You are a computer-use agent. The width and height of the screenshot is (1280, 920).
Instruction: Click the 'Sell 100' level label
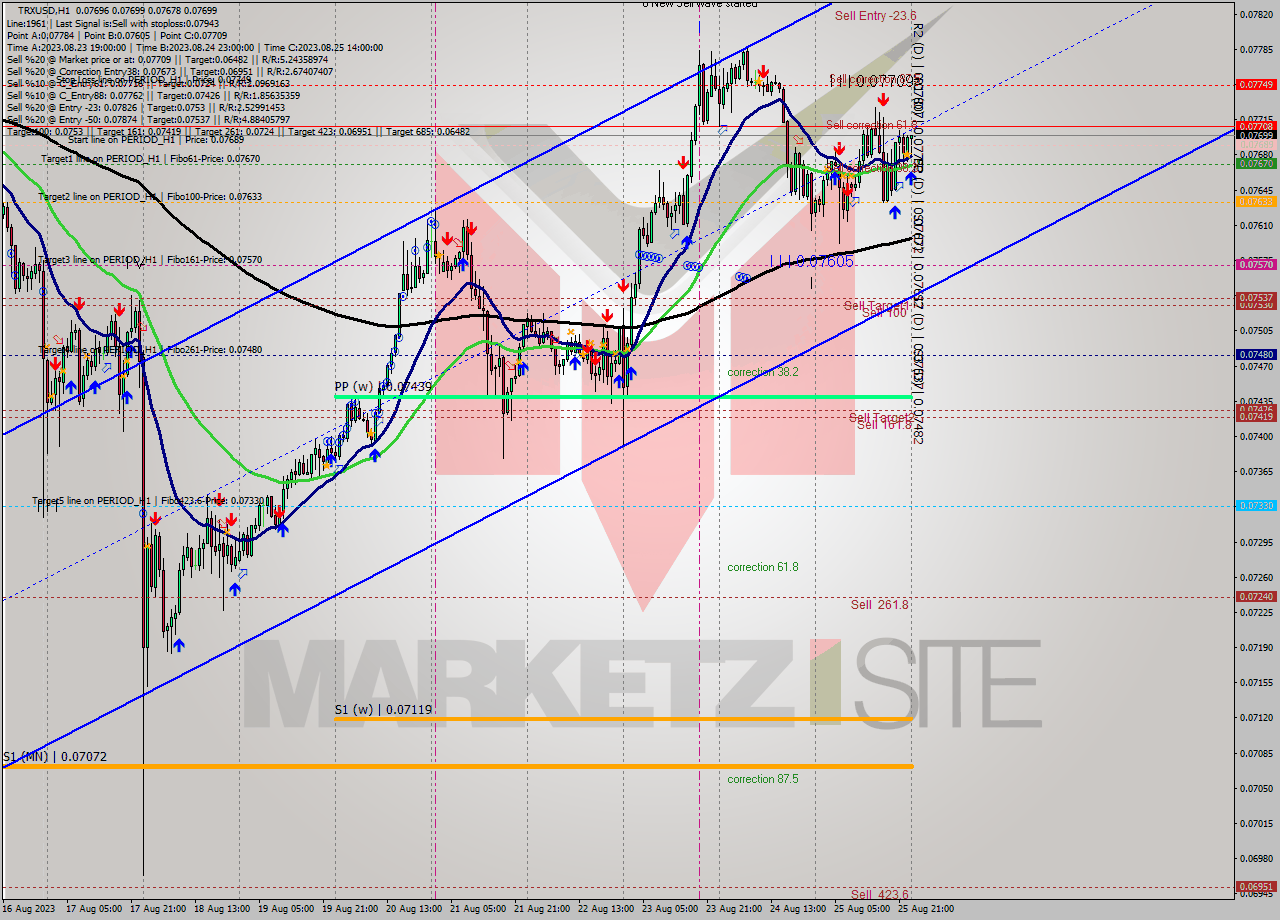pyautogui.click(x=884, y=313)
